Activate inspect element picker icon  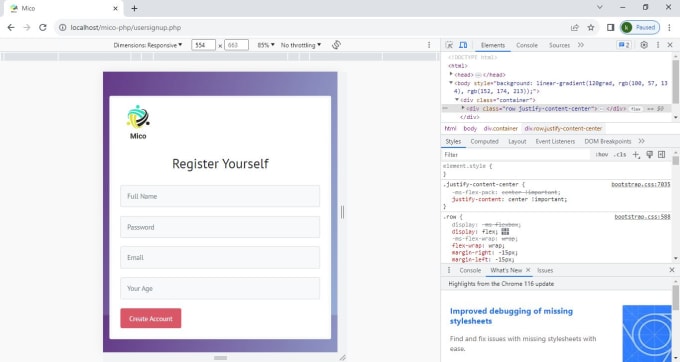point(449,45)
